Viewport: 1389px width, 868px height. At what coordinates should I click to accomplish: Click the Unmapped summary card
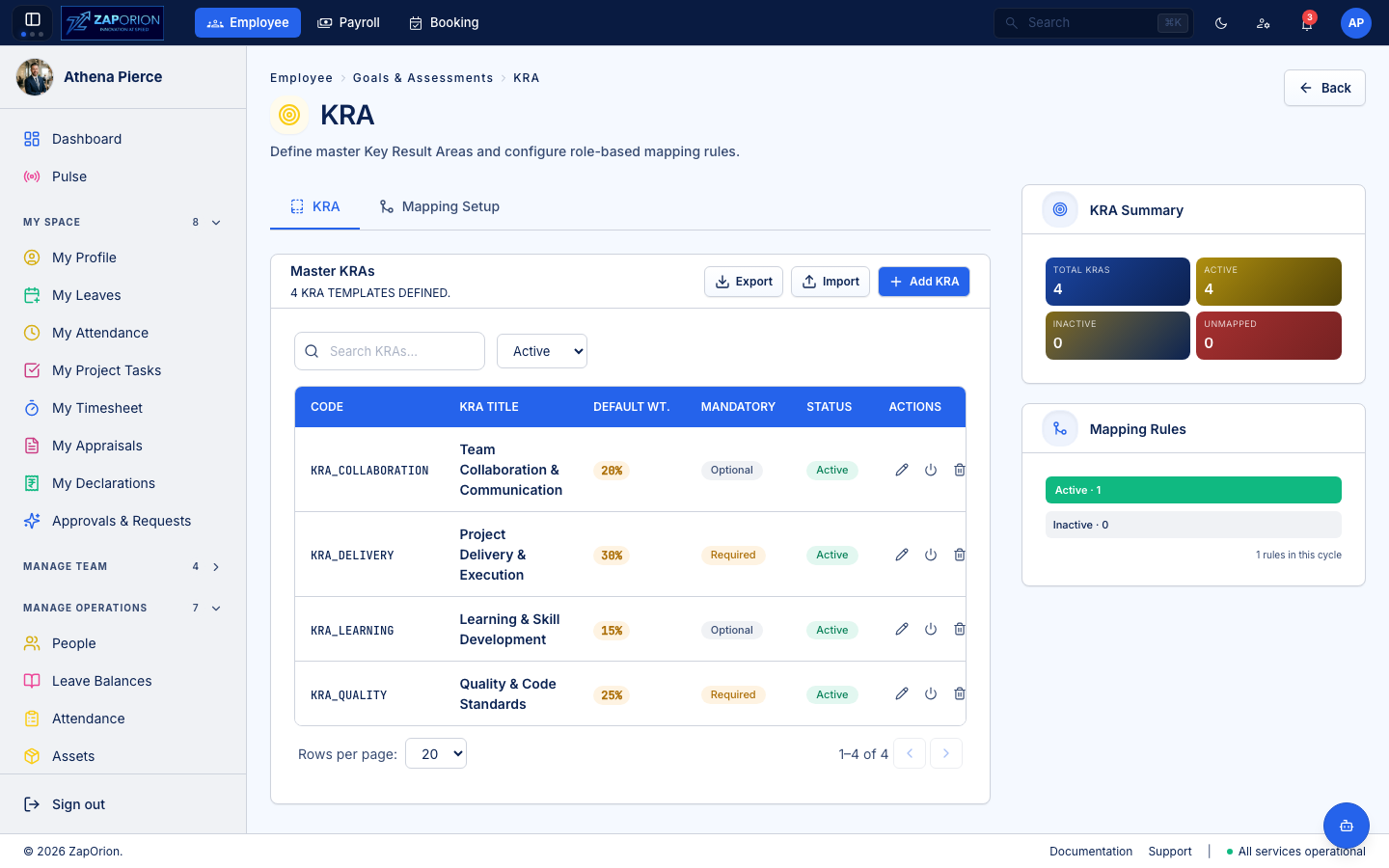pos(1268,336)
